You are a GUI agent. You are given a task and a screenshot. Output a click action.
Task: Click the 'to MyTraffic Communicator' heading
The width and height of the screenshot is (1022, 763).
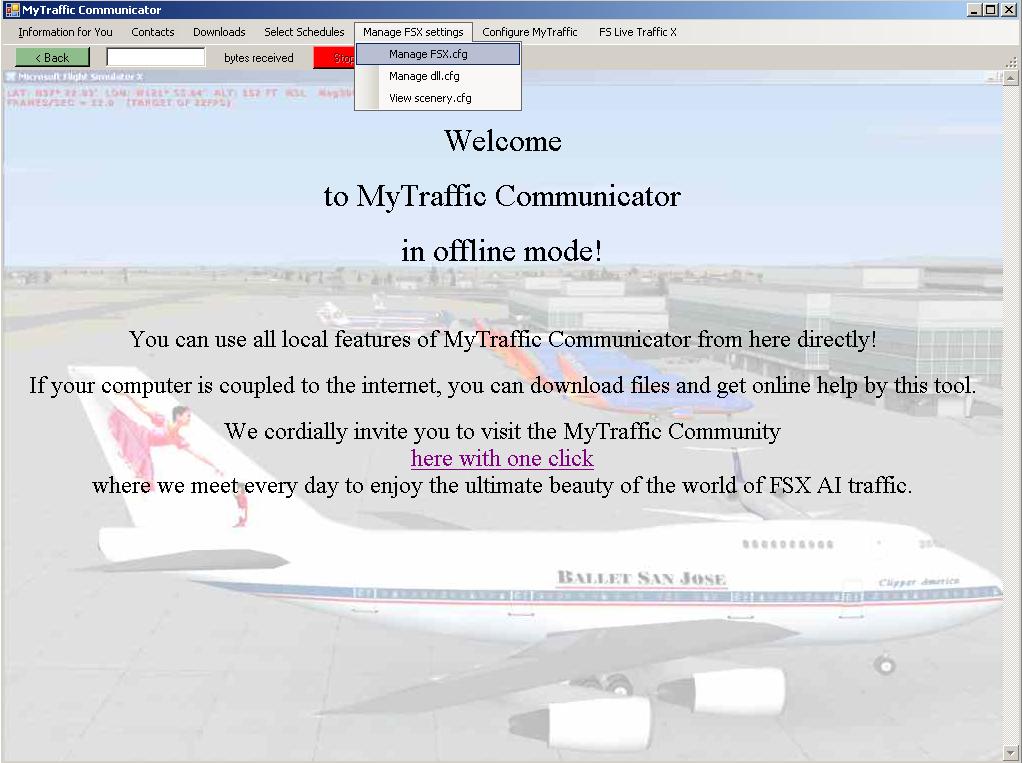point(502,196)
